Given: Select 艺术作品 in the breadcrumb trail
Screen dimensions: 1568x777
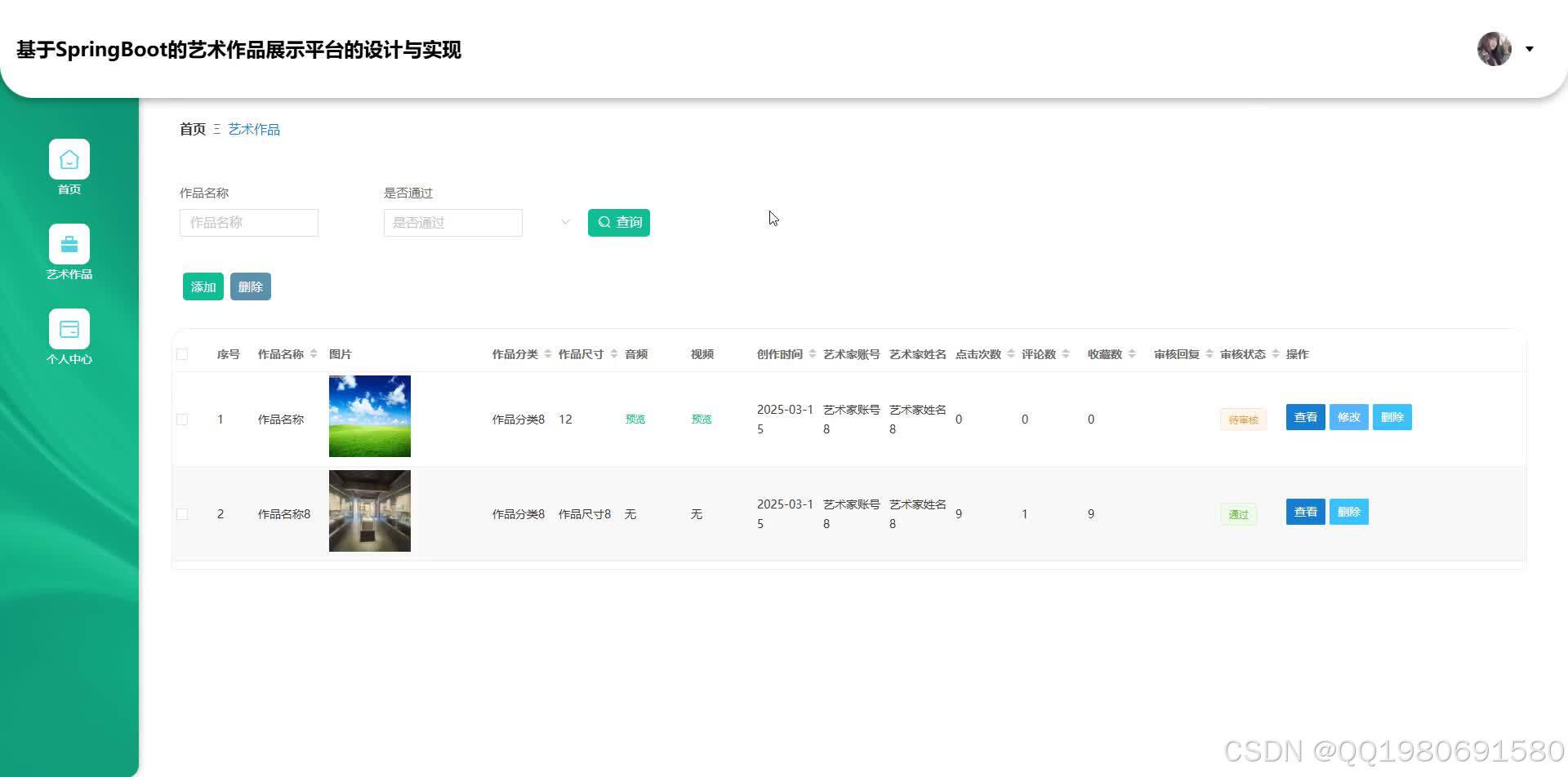Looking at the screenshot, I should [253, 129].
